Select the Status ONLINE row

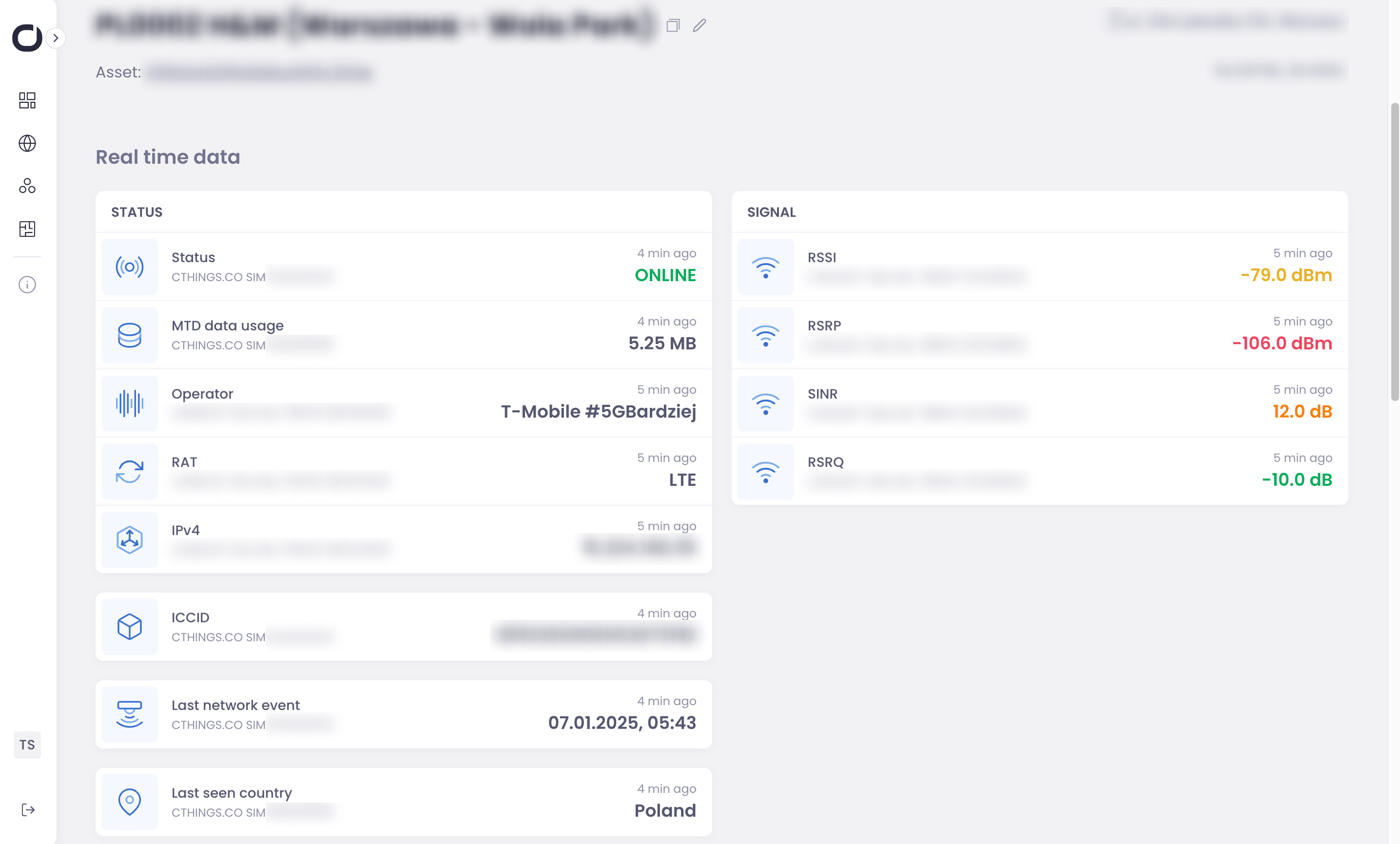pyautogui.click(x=404, y=267)
